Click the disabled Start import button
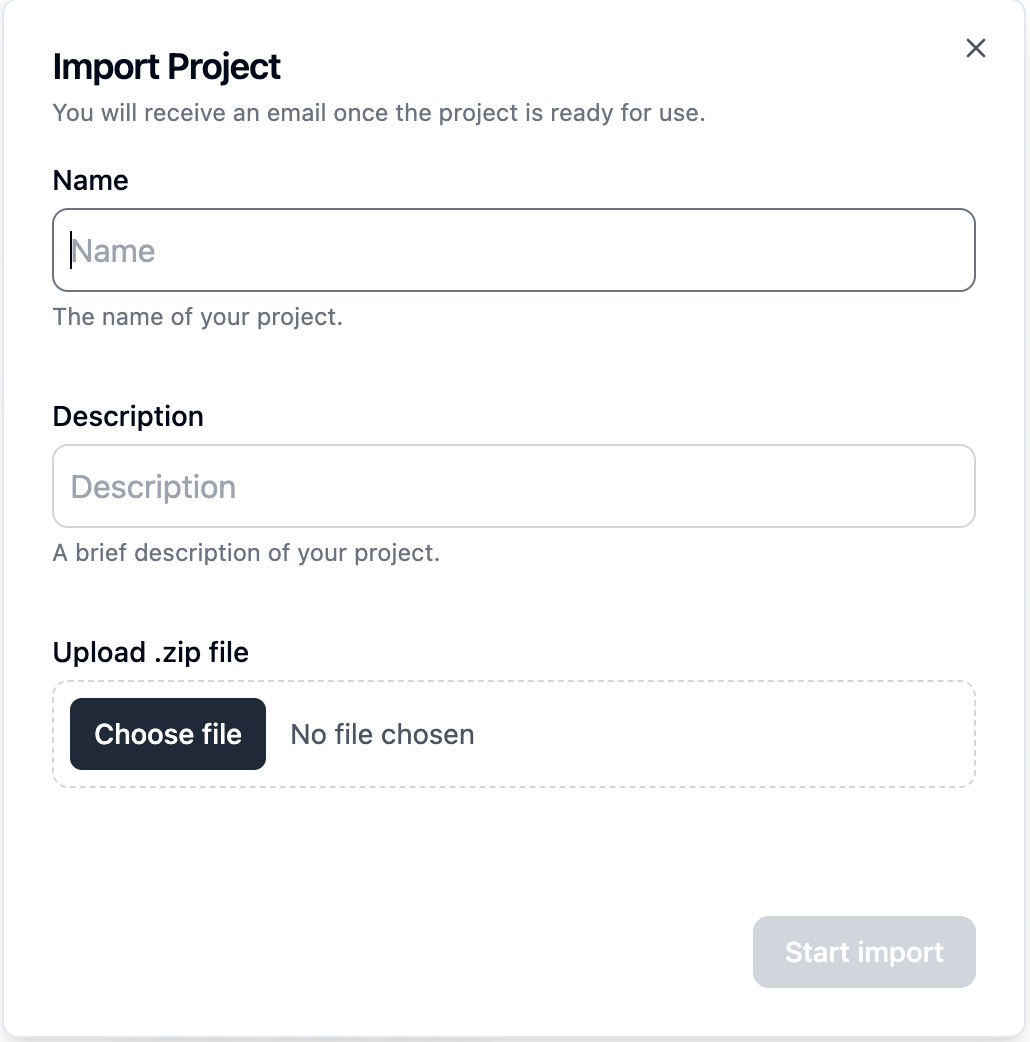 [863, 951]
